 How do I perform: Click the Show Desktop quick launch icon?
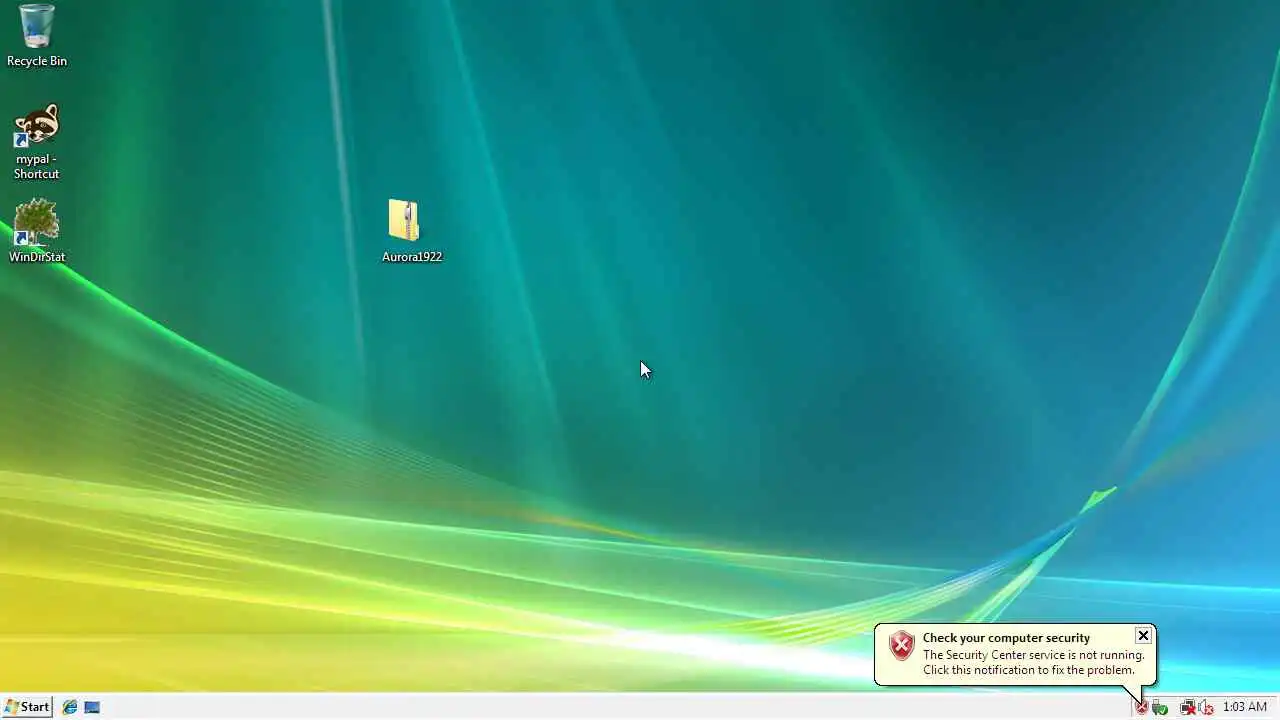[92, 707]
